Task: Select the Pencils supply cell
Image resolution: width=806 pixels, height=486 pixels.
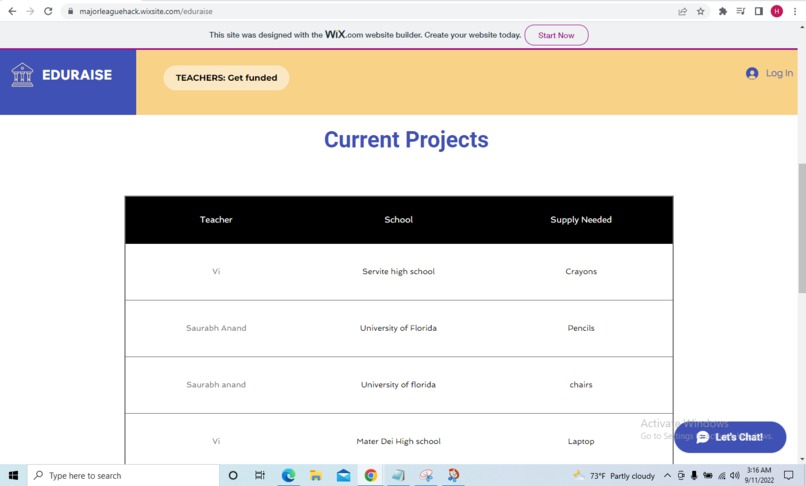Action: 581,328
